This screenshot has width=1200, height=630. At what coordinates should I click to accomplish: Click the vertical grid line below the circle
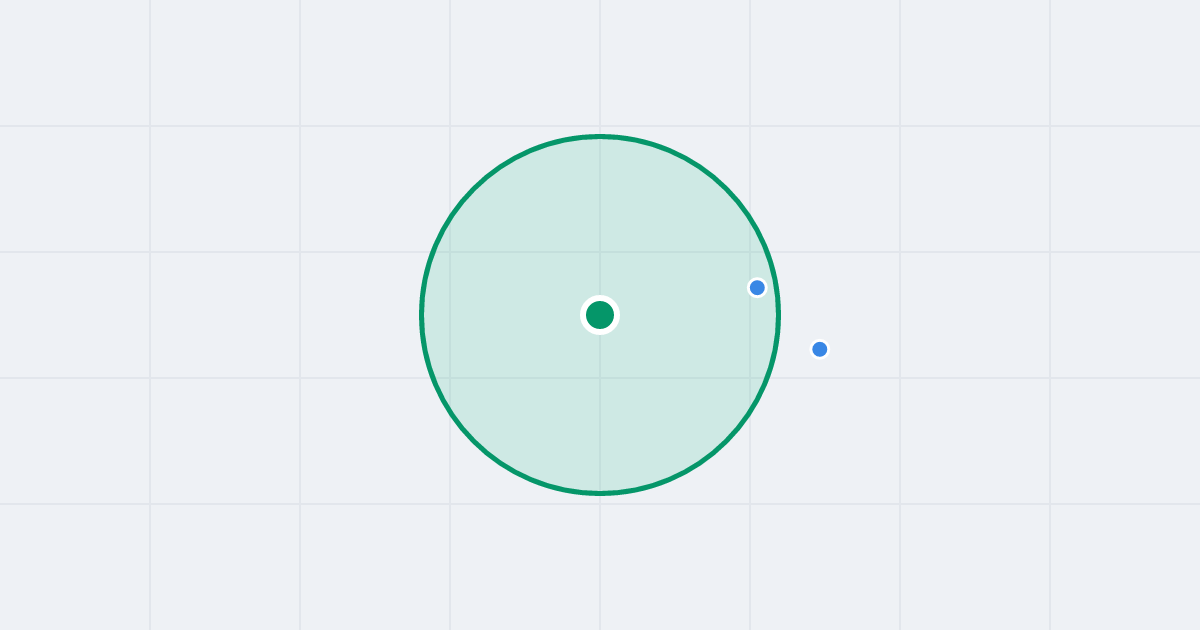pos(600,562)
